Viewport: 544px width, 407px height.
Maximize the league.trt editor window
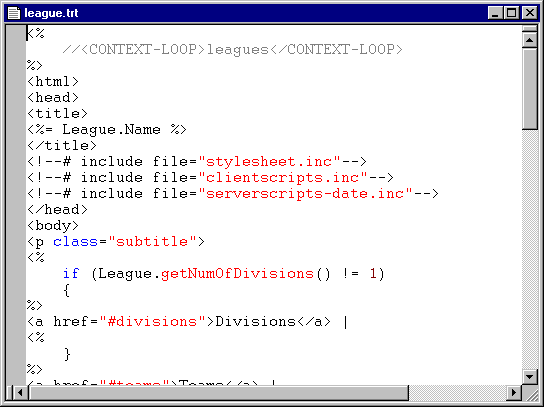click(512, 13)
